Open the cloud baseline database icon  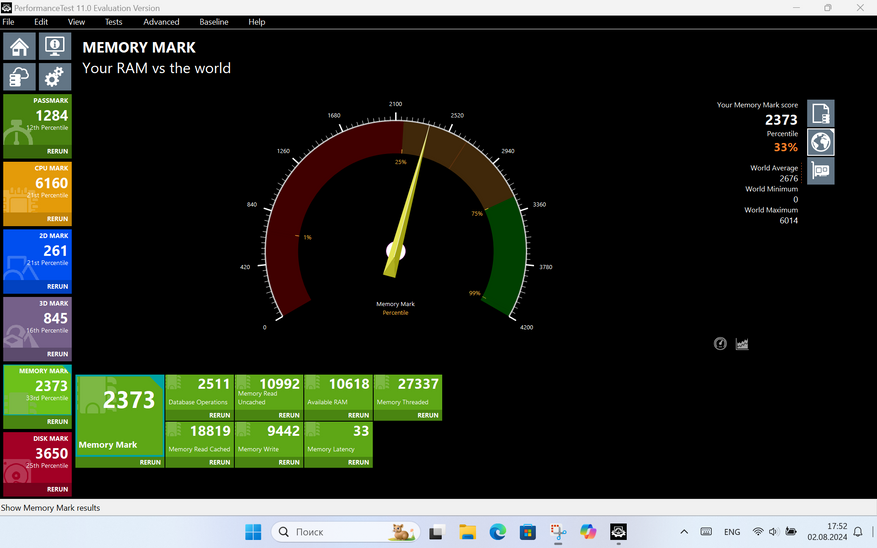click(19, 76)
